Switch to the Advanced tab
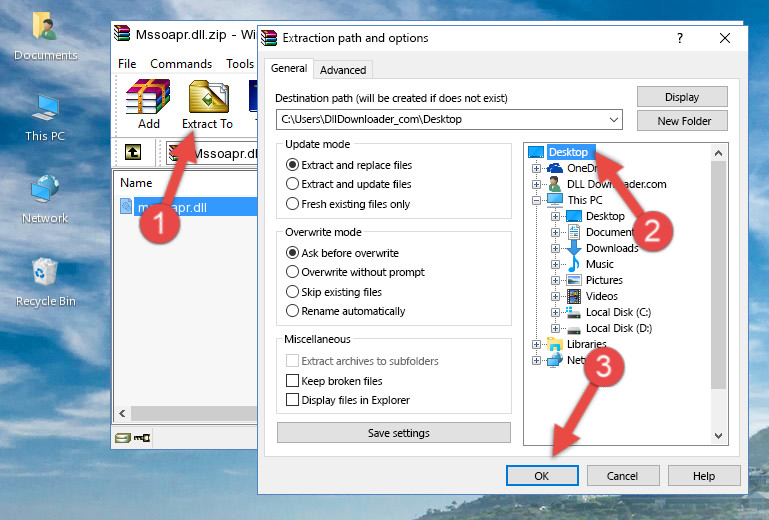Image resolution: width=769 pixels, height=520 pixels. [x=343, y=70]
